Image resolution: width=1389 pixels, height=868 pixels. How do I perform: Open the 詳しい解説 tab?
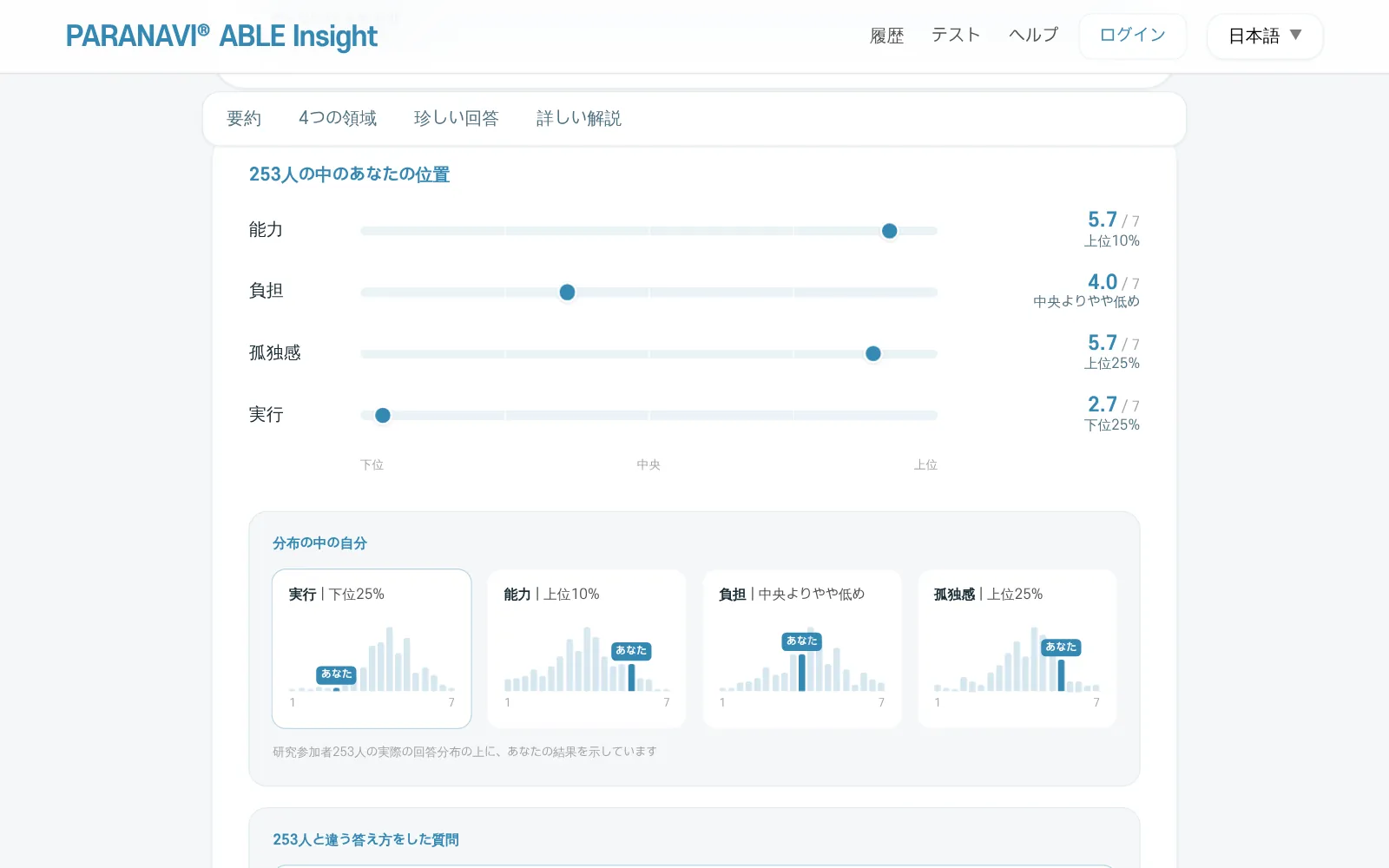tap(579, 118)
